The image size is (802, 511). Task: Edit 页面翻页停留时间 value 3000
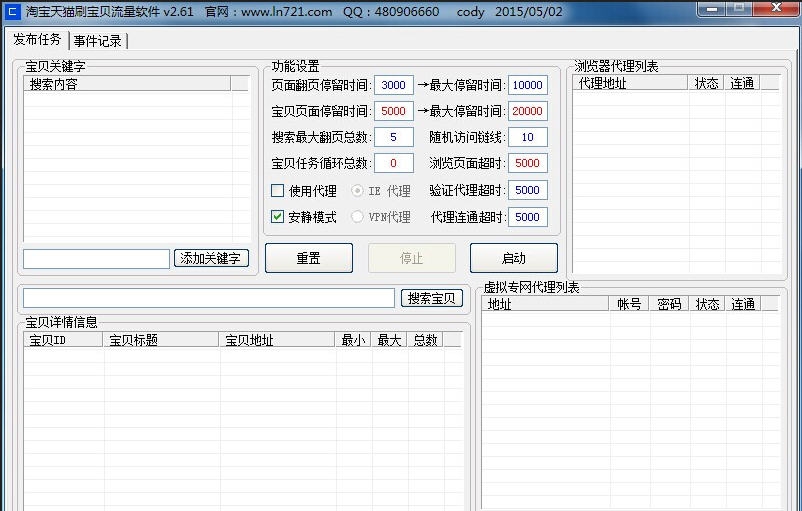point(394,85)
